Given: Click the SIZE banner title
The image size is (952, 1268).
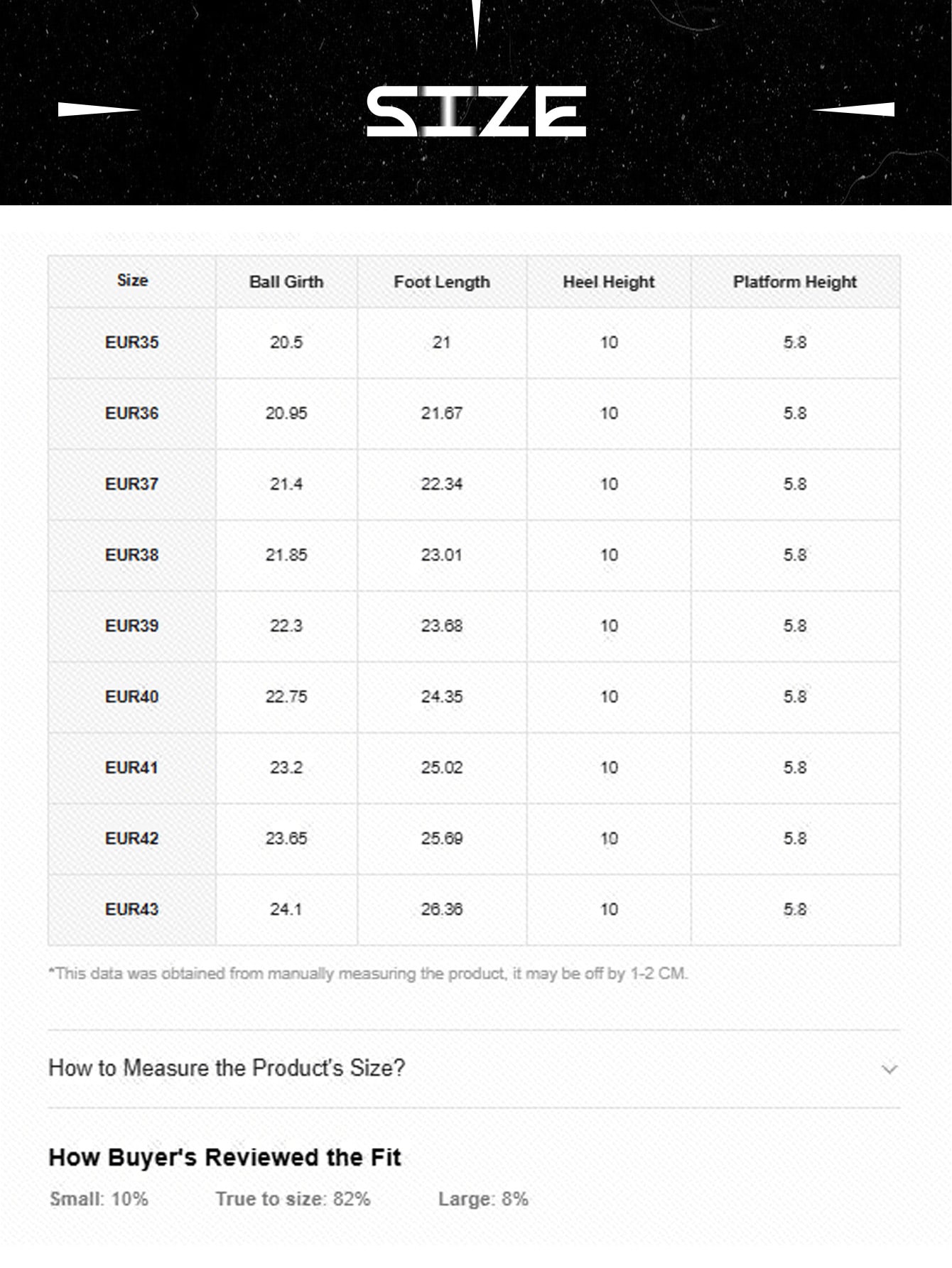Looking at the screenshot, I should 476,112.
